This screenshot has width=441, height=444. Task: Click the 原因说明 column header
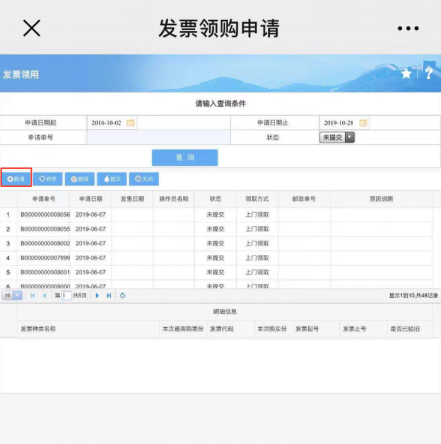[381, 199]
